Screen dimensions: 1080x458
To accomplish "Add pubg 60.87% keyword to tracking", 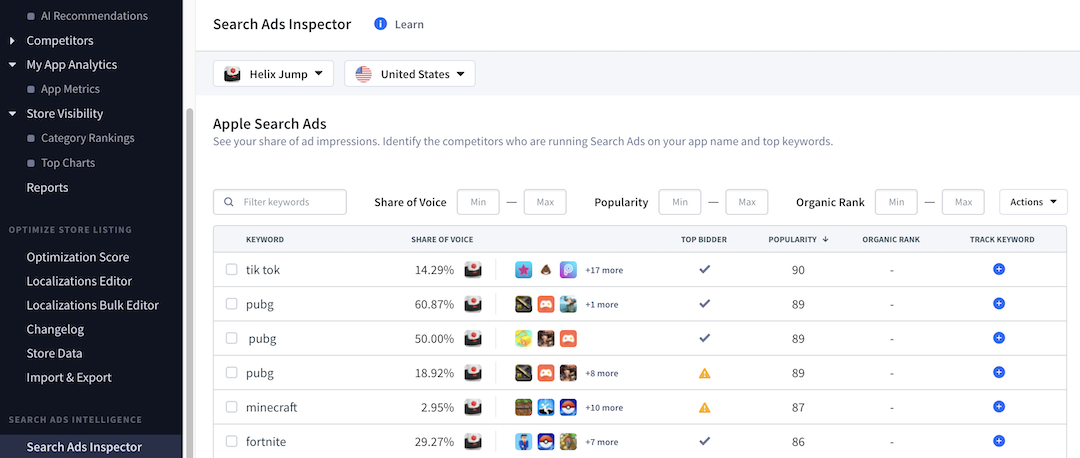I will click(999, 304).
